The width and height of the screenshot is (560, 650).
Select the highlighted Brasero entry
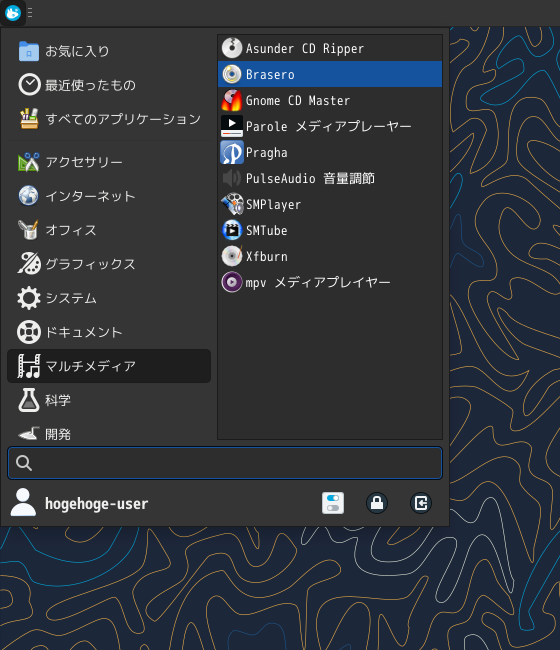click(x=330, y=74)
